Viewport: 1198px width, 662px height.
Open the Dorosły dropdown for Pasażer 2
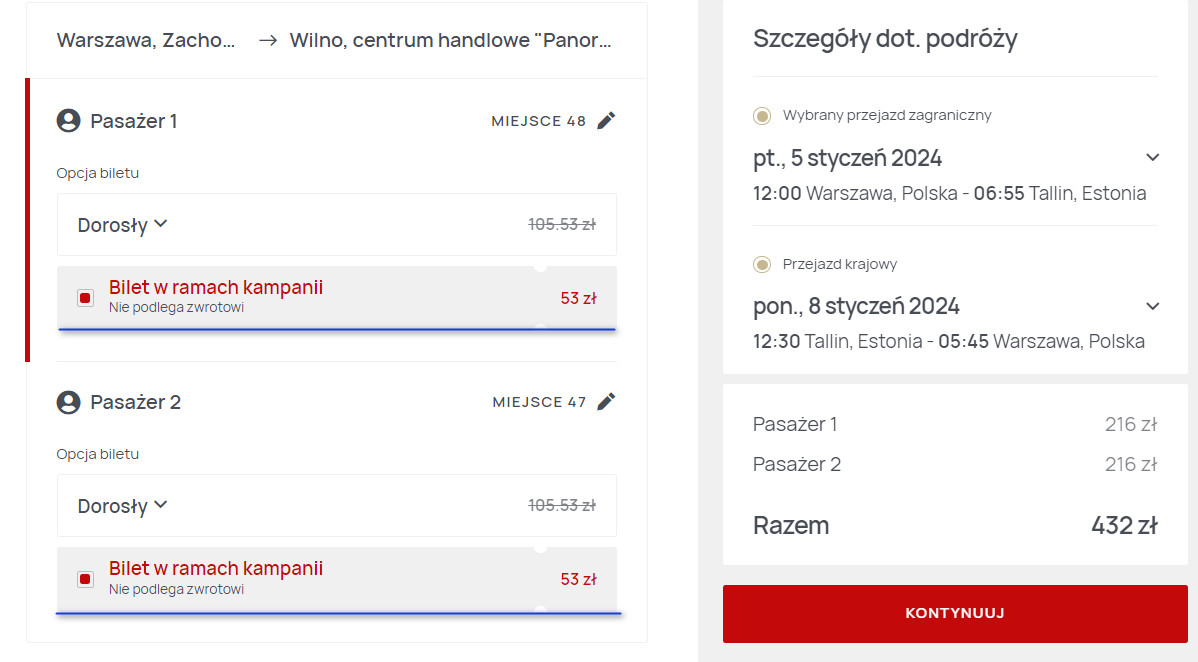(122, 506)
